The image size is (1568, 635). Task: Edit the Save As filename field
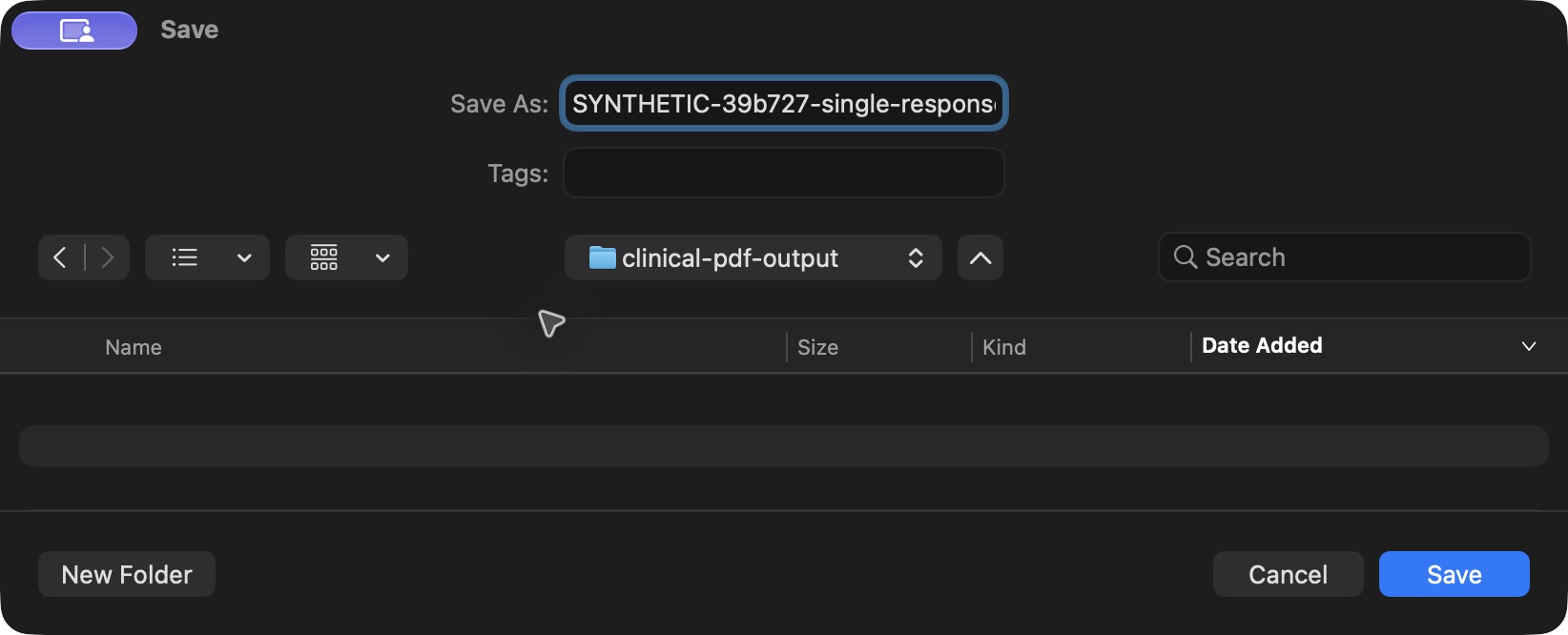tap(784, 103)
